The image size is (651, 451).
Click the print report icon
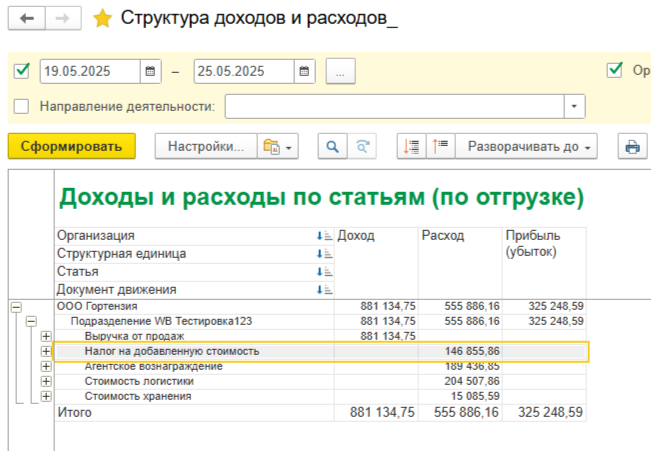(632, 147)
